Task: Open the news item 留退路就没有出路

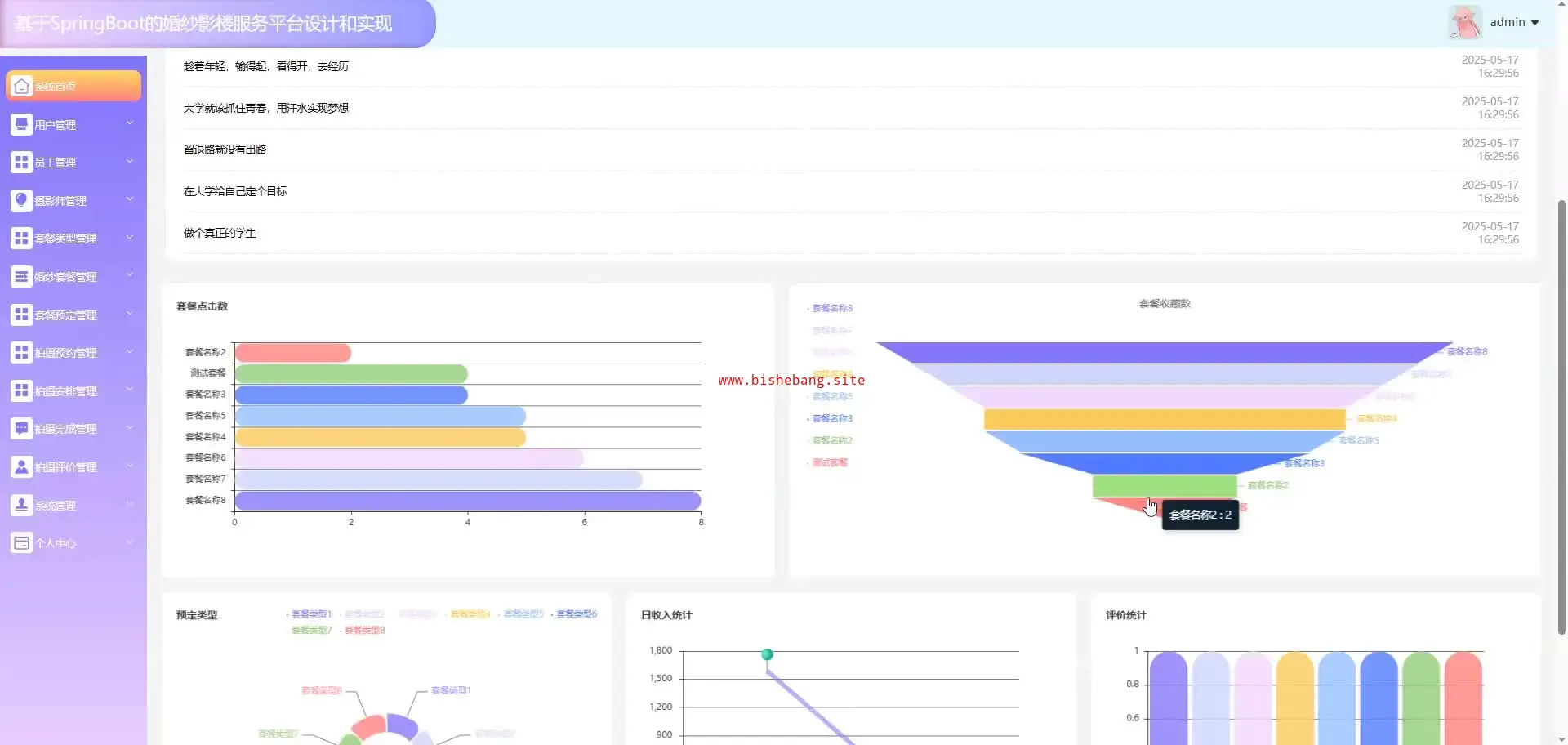Action: 225,149
